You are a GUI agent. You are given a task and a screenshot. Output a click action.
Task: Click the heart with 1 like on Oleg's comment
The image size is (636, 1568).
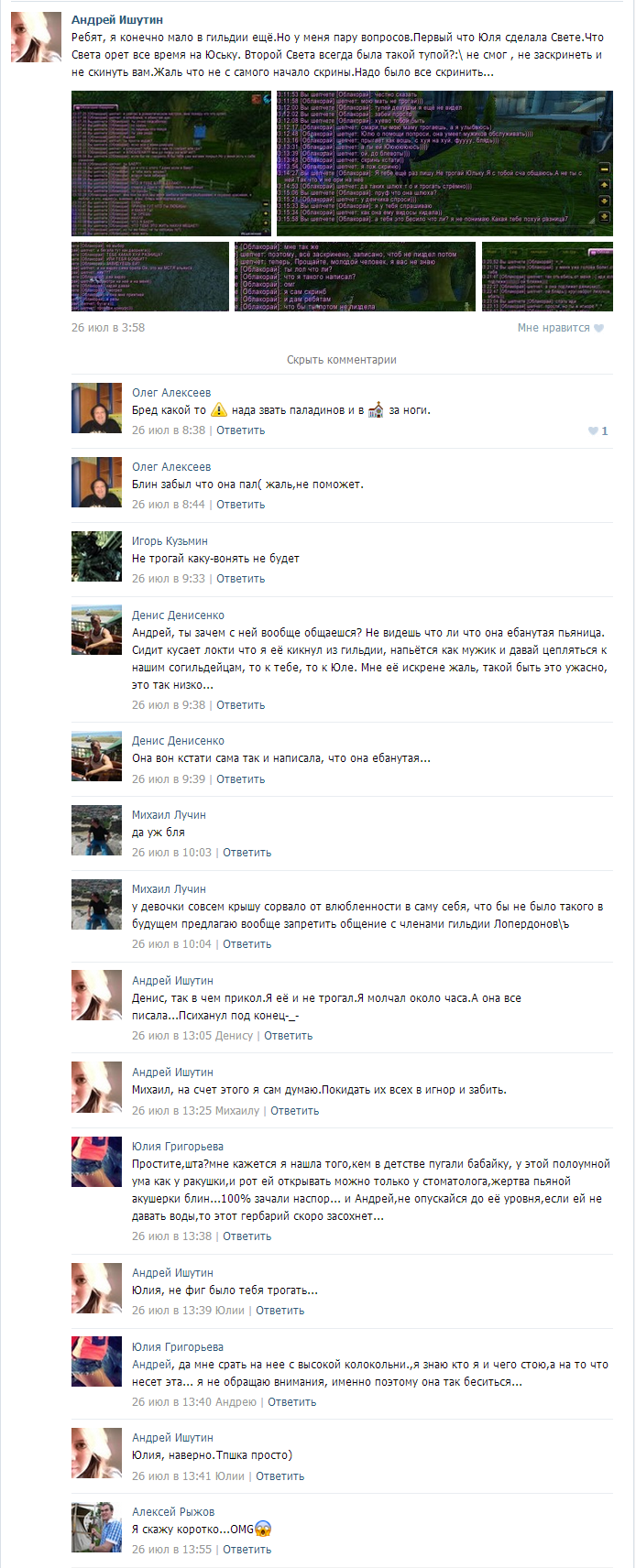click(x=598, y=430)
